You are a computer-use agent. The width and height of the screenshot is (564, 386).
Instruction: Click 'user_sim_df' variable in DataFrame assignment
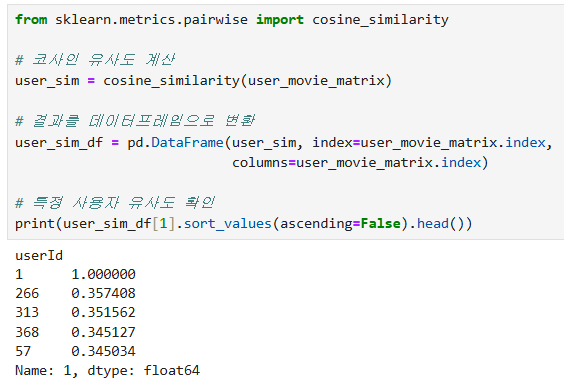tap(59, 143)
